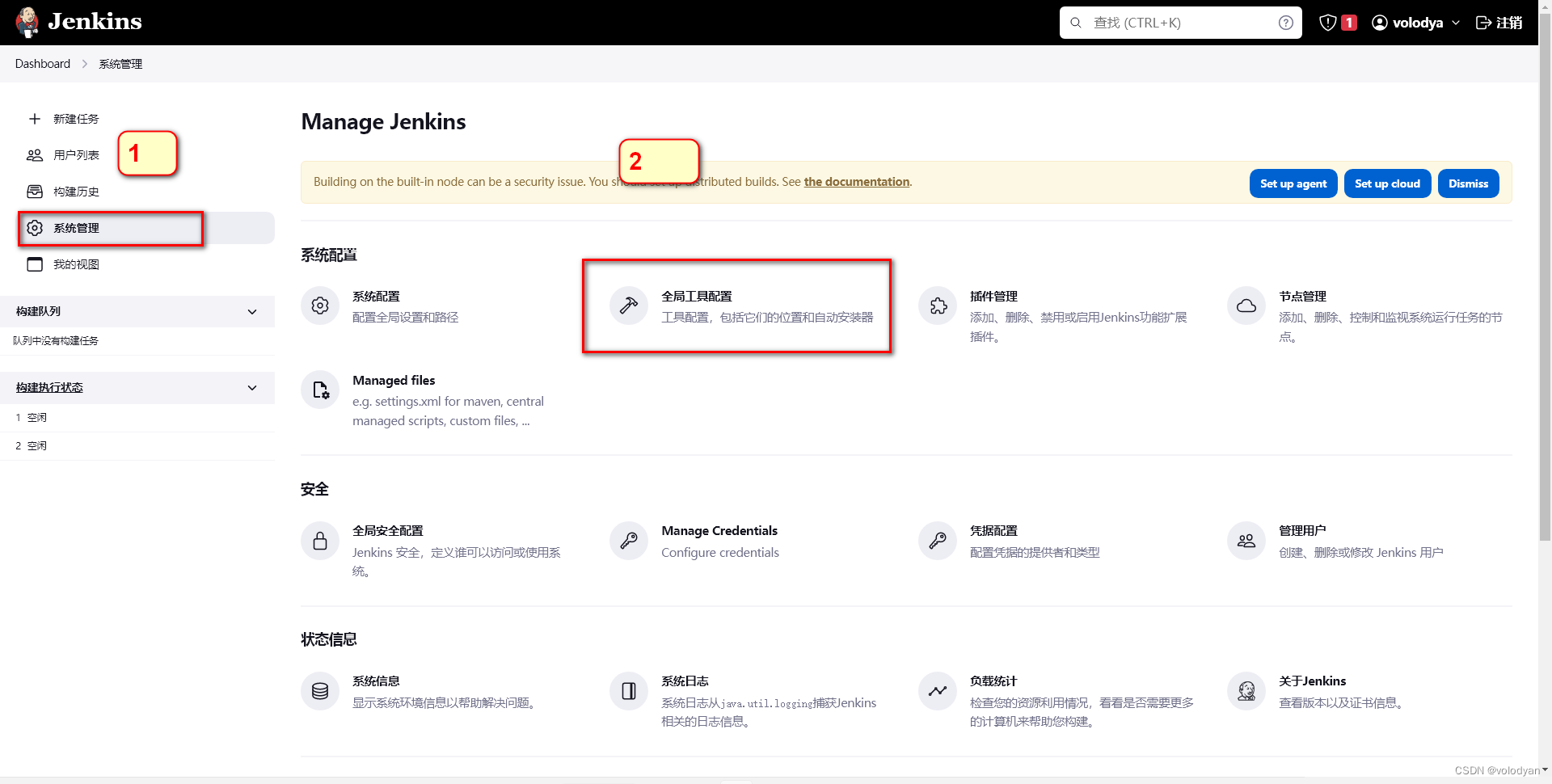Open 用户列表 in the sidebar

pos(76,155)
